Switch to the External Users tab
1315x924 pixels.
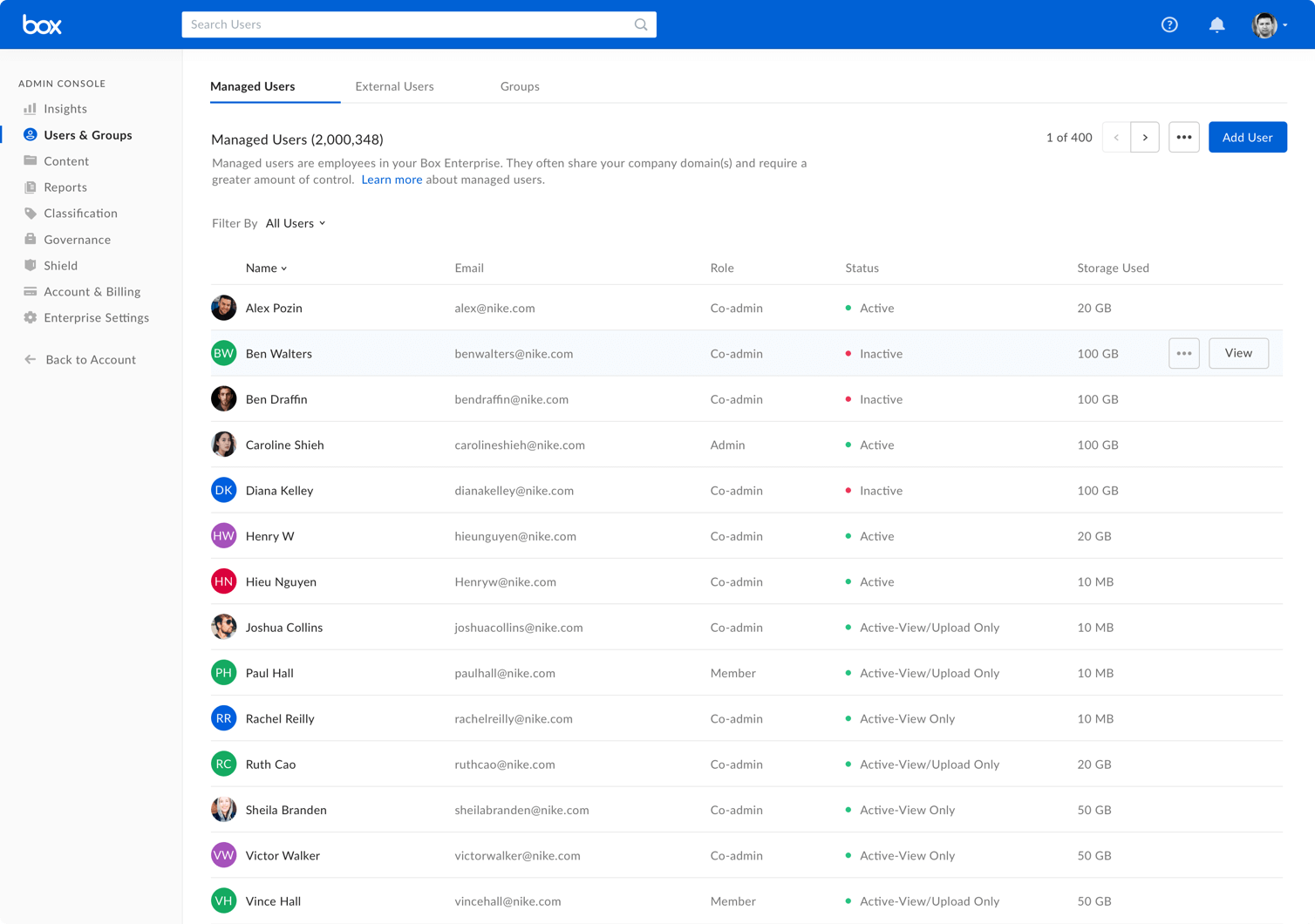(394, 86)
